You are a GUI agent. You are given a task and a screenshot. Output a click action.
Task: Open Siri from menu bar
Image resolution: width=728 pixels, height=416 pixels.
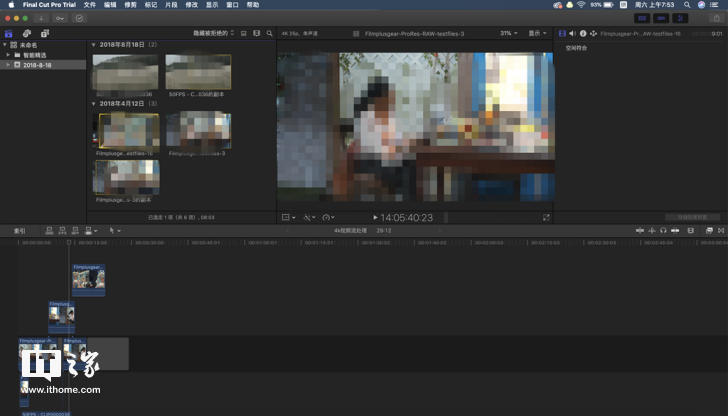701,5
